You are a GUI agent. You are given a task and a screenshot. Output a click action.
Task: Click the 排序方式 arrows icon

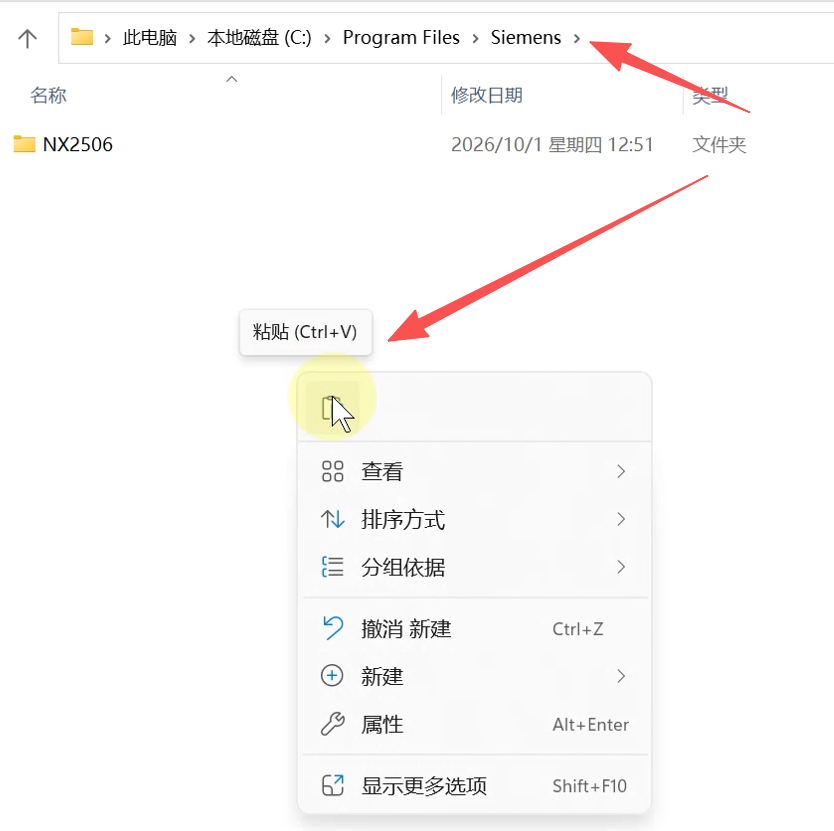tap(332, 519)
